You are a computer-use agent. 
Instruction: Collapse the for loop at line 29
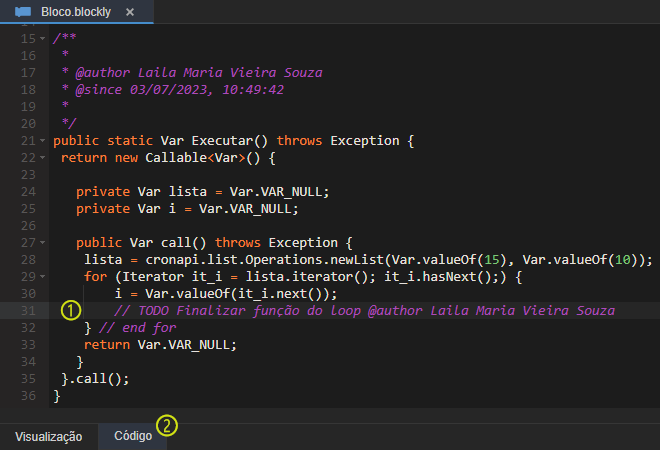tap(43, 277)
